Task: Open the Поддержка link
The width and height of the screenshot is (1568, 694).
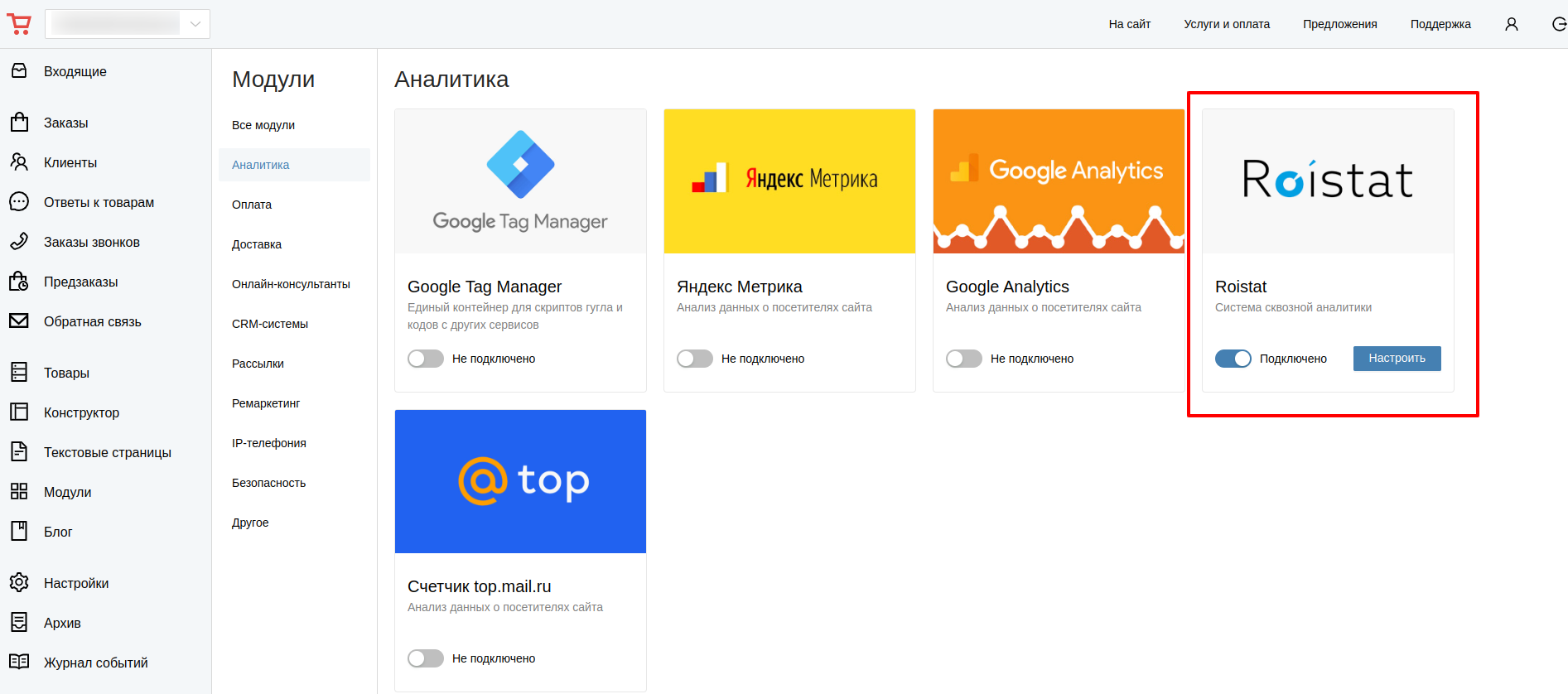Action: 1440,24
